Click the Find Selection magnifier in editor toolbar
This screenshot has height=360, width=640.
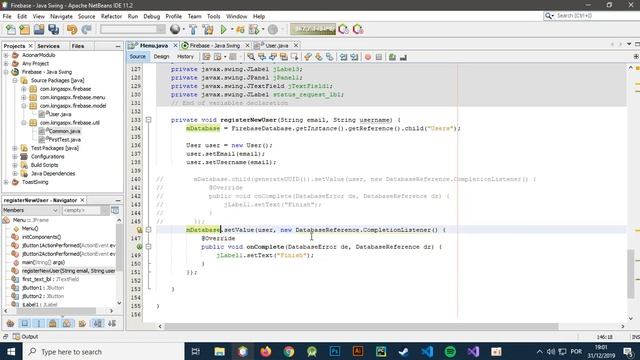pyautogui.click(x=251, y=57)
